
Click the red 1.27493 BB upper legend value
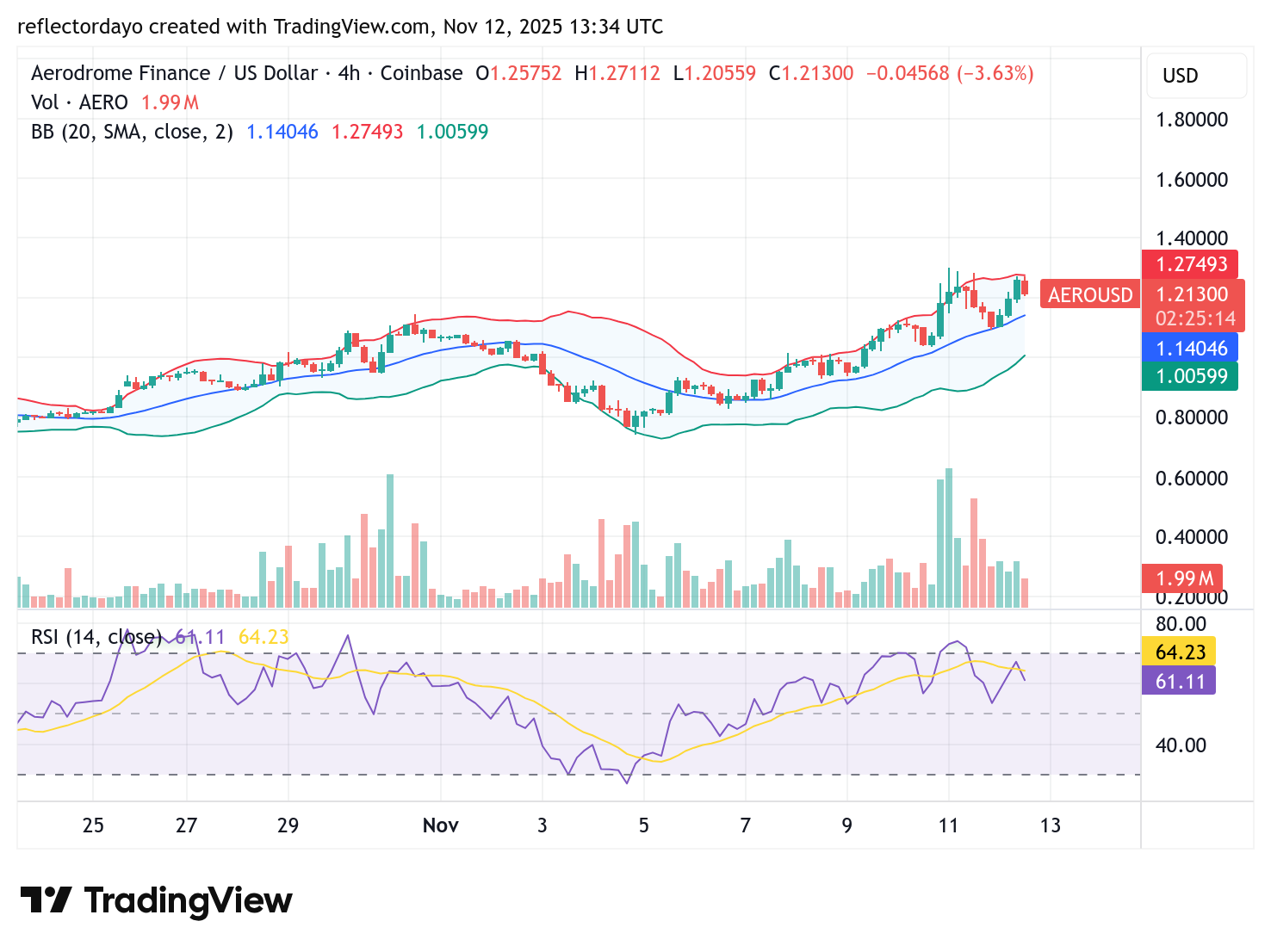(x=367, y=132)
